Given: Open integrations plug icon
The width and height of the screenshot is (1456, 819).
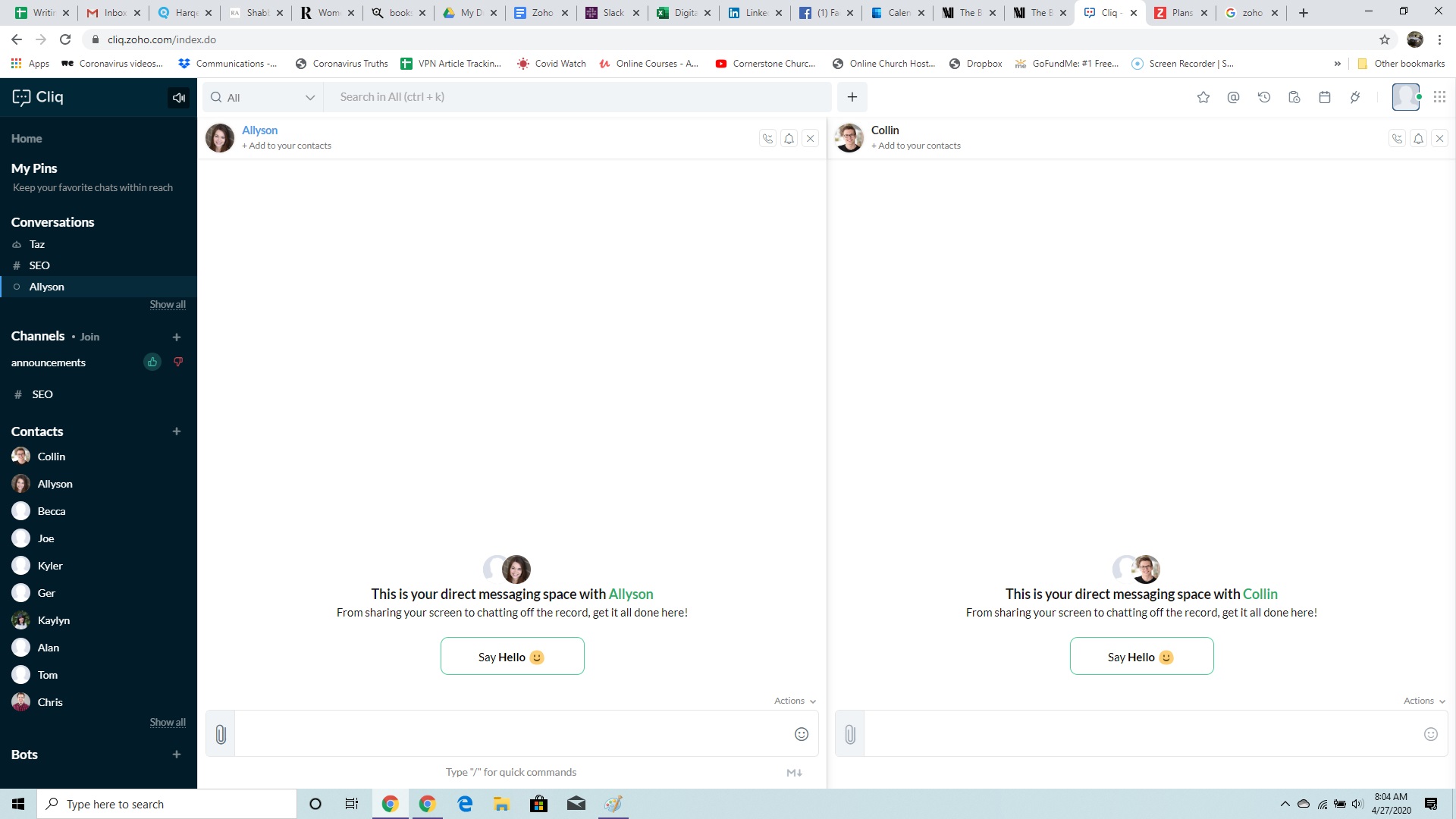Looking at the screenshot, I should (1355, 97).
